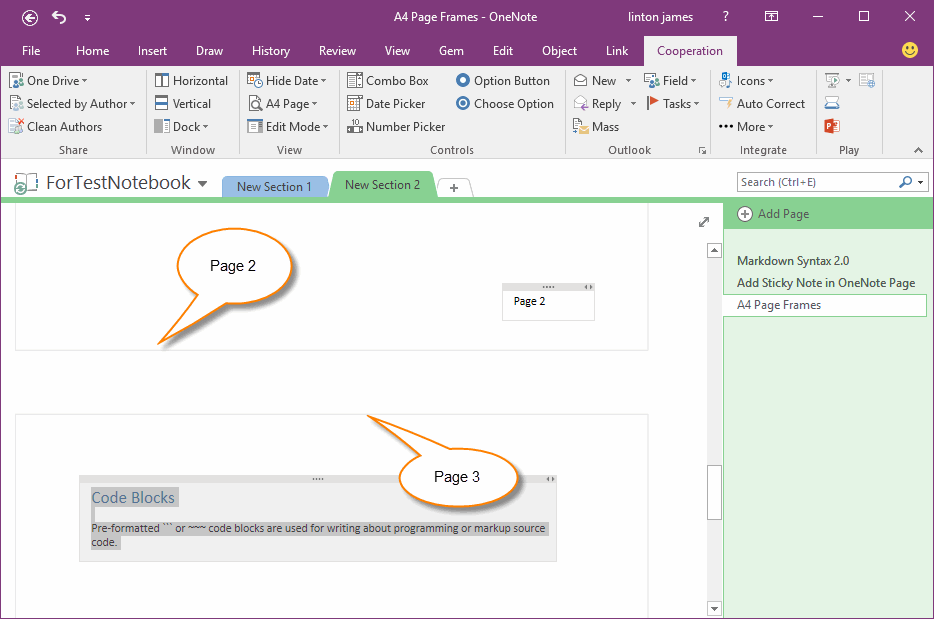Select the New Section 2 tab
The height and width of the screenshot is (619, 934).
[x=382, y=185]
